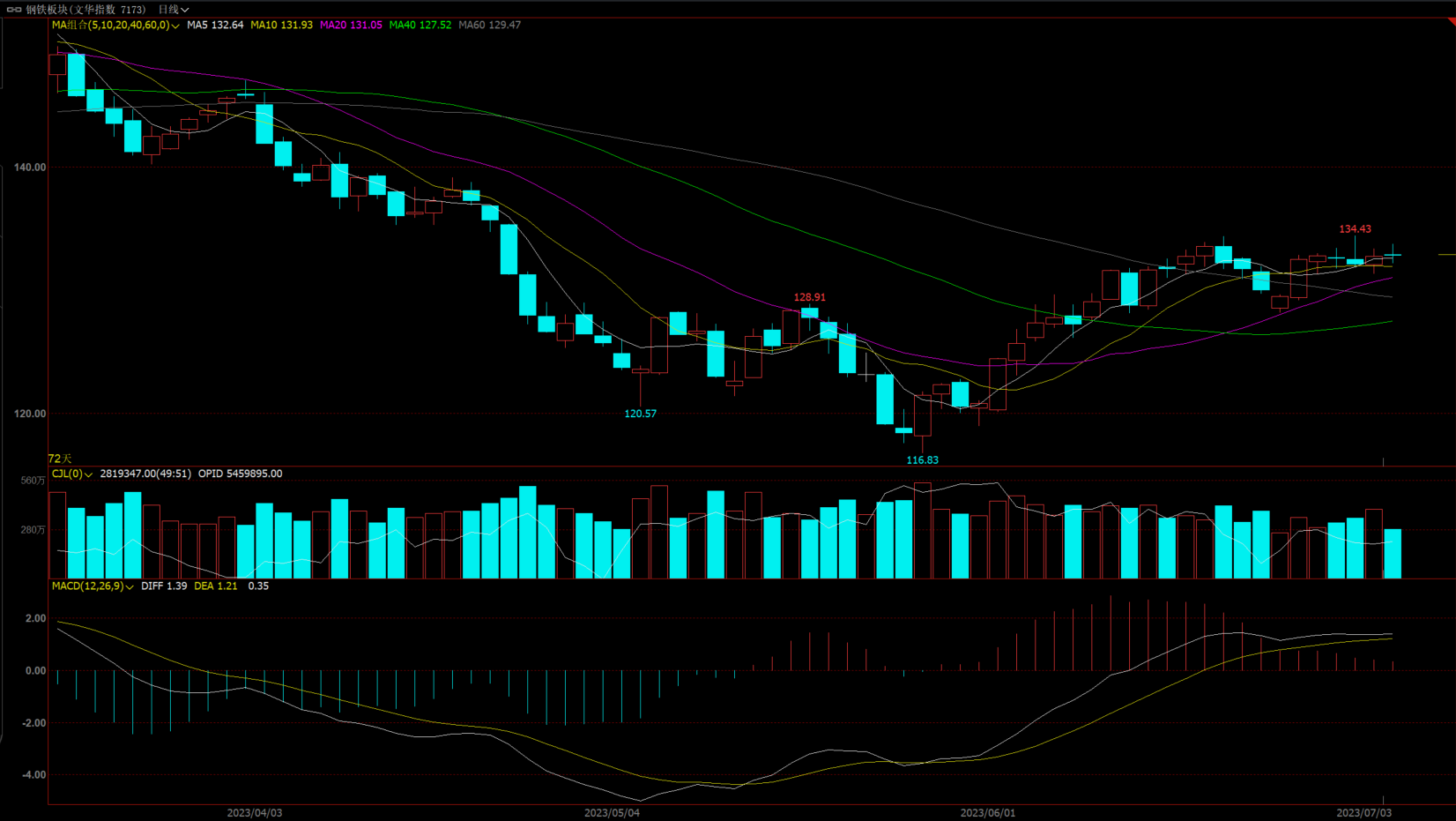Open the 日线 period dropdown
Viewport: 1456px width, 821px height.
174,10
